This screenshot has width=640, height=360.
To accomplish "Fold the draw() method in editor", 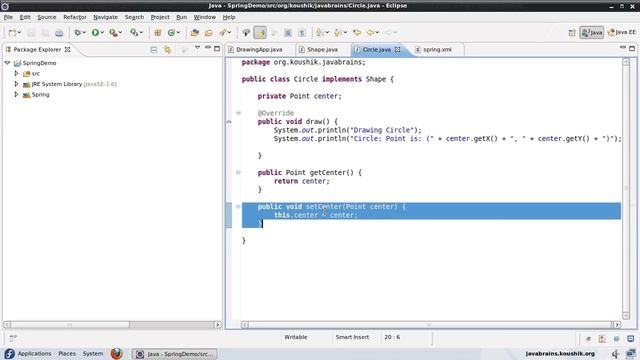I will (238, 113).
